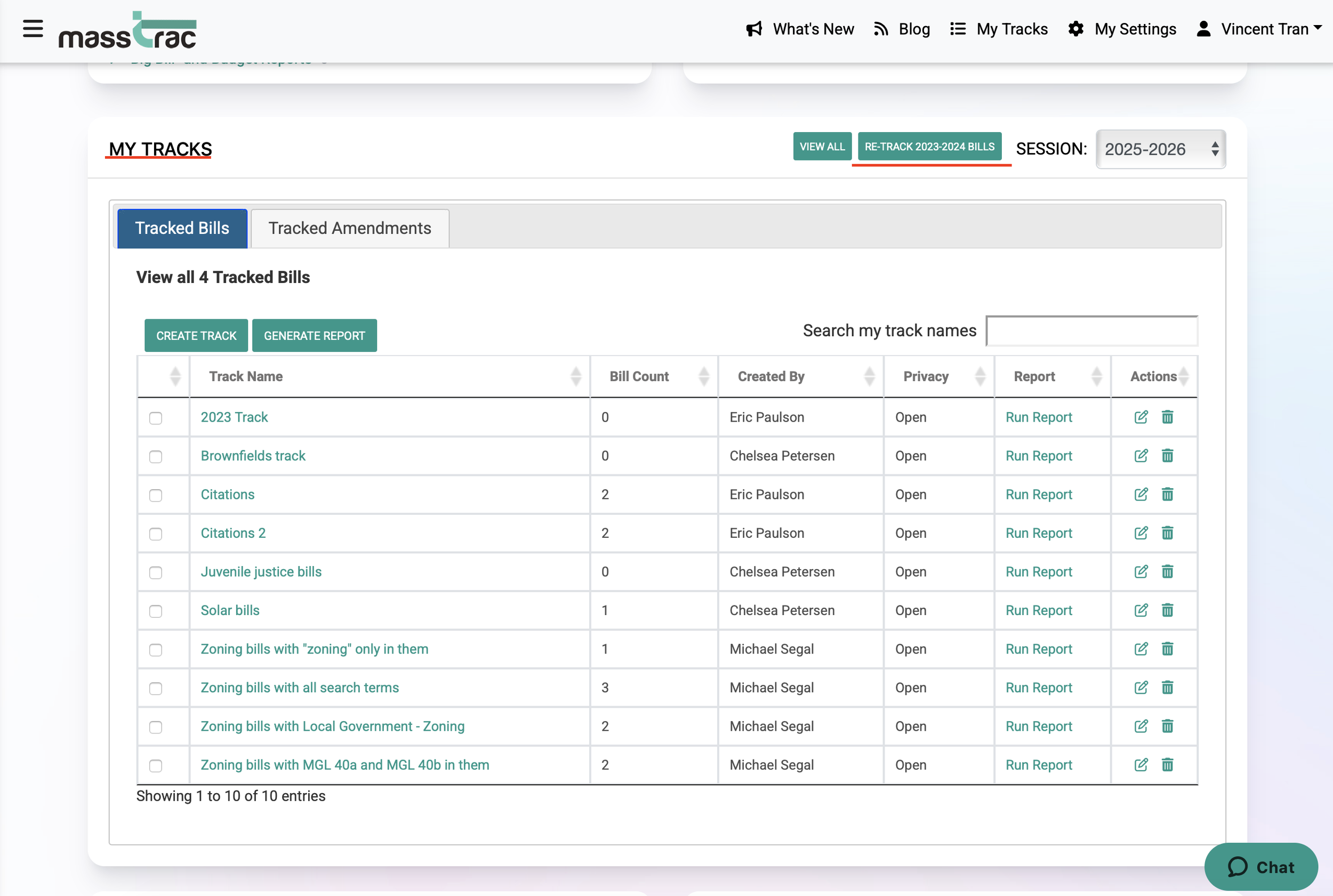Click edit icon for Juvenile justice bills
This screenshot has height=896, width=1333.
click(1141, 571)
